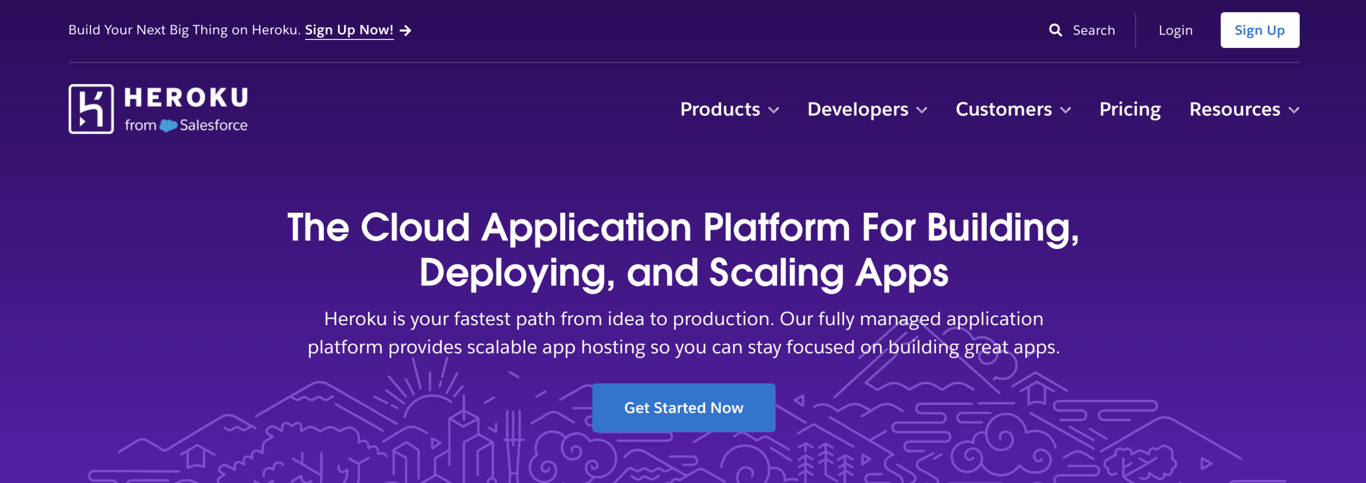The height and width of the screenshot is (483, 1366).
Task: Follow the Sign Up Now! banner link
Action: [349, 30]
